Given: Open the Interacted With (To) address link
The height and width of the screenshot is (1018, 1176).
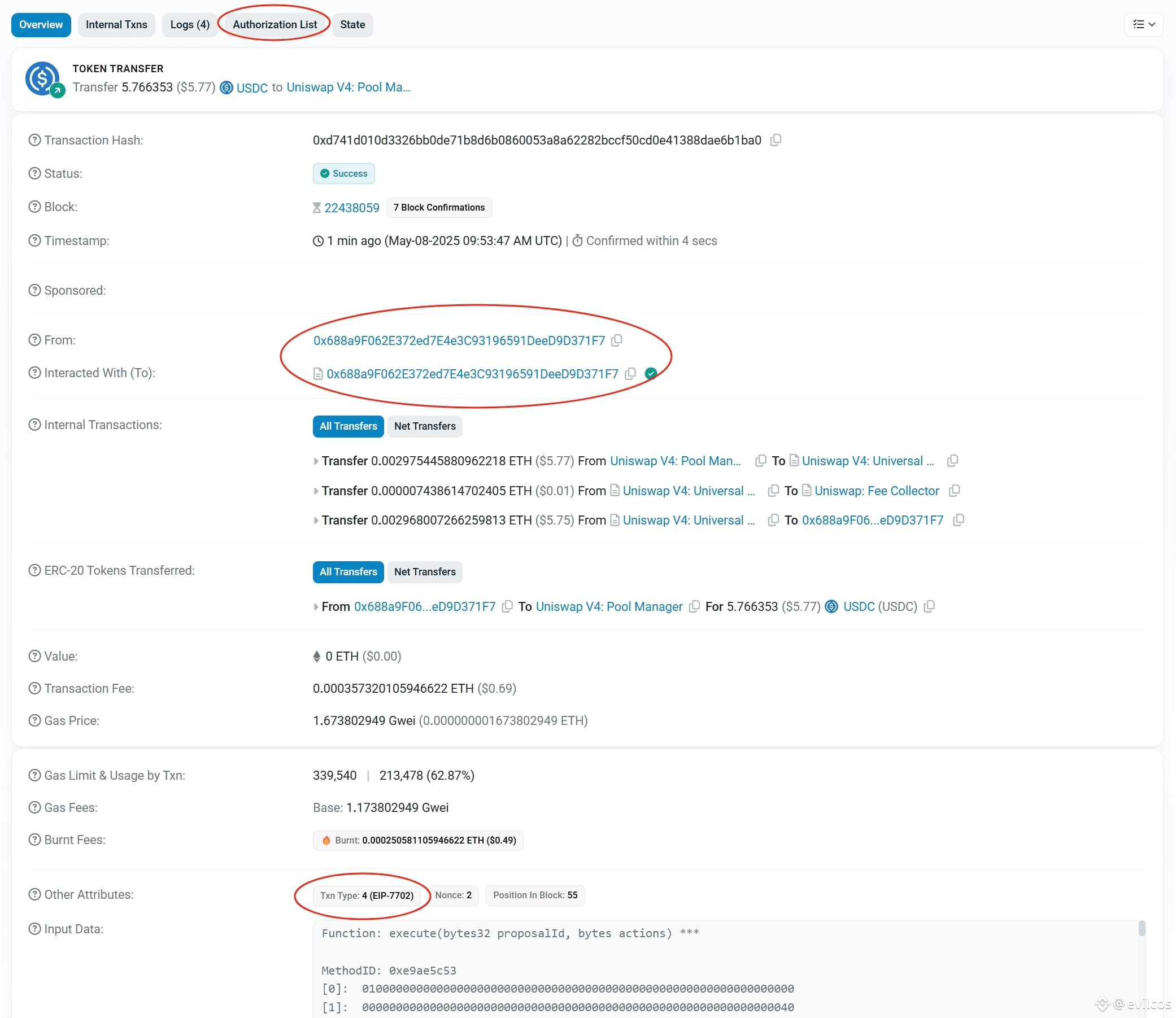Looking at the screenshot, I should pos(472,374).
